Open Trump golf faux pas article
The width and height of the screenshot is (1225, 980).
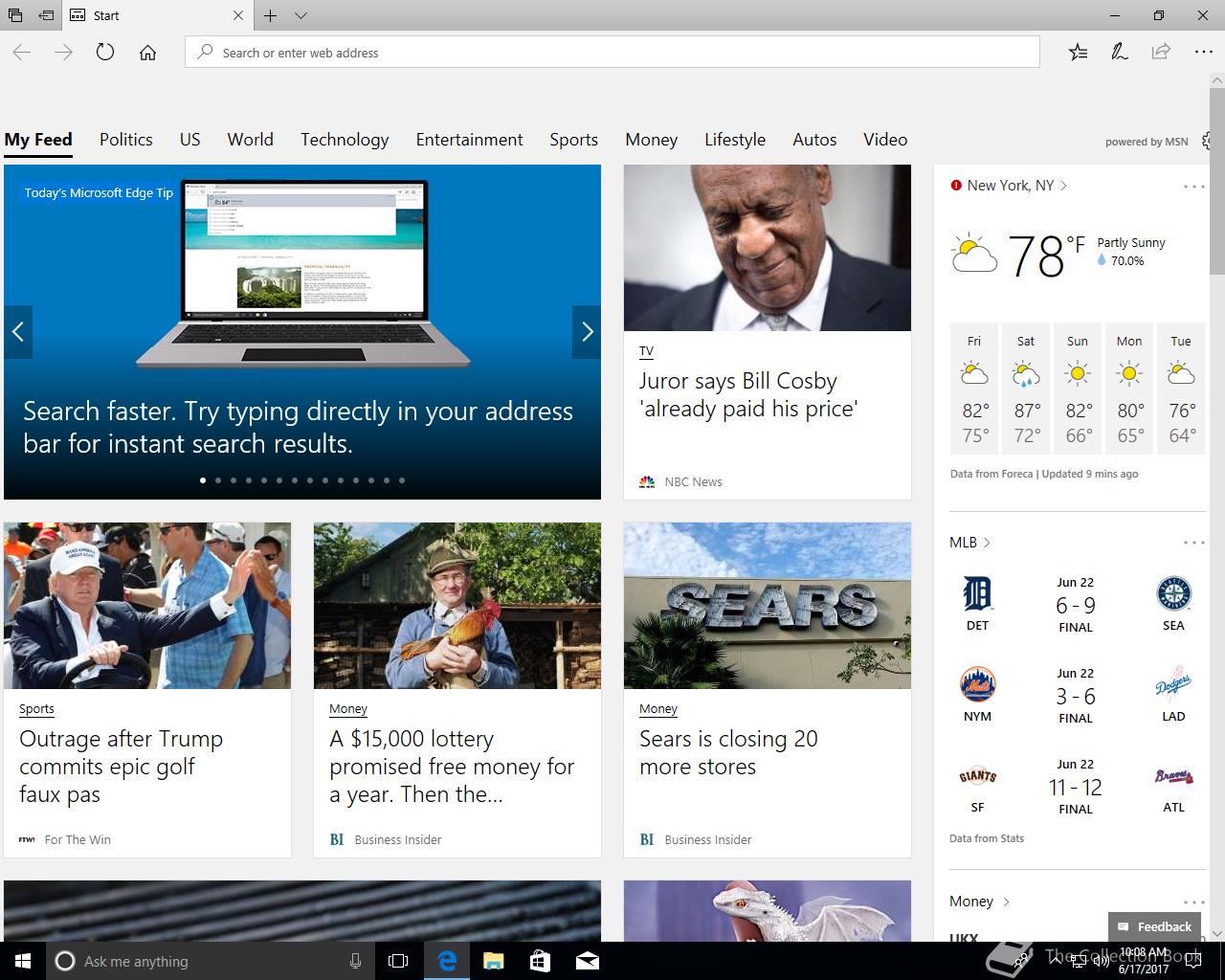point(122,767)
